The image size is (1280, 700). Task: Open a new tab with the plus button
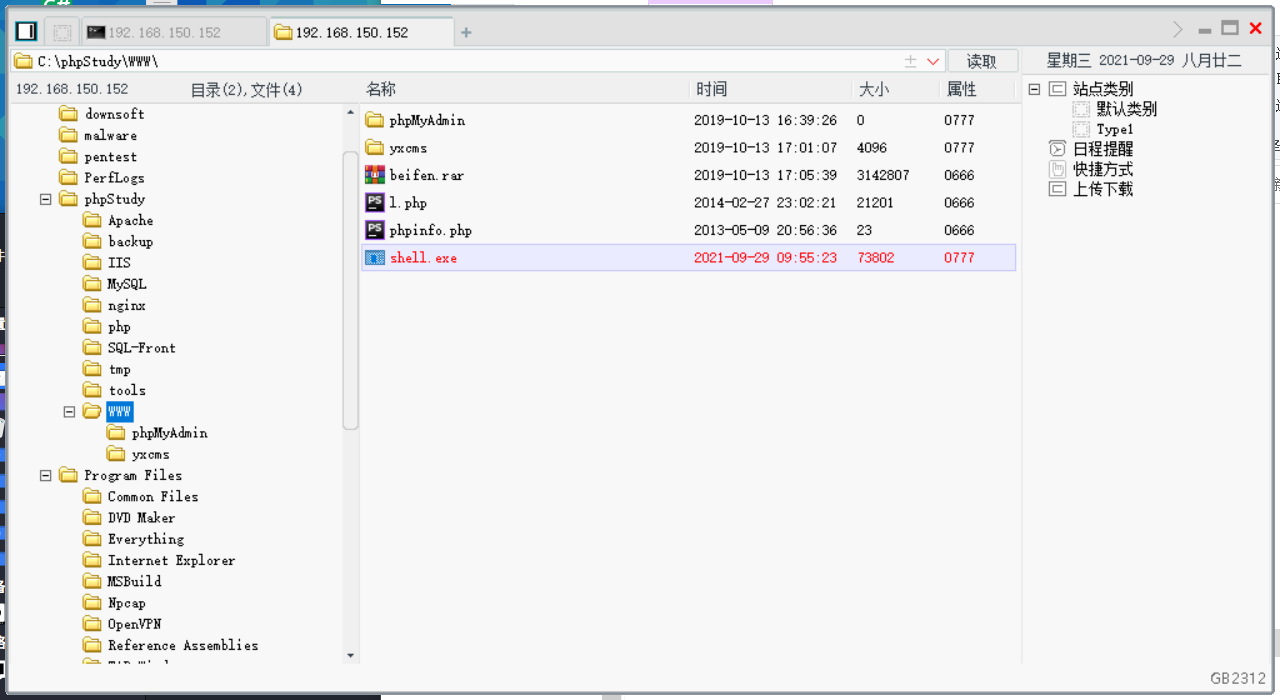point(466,32)
